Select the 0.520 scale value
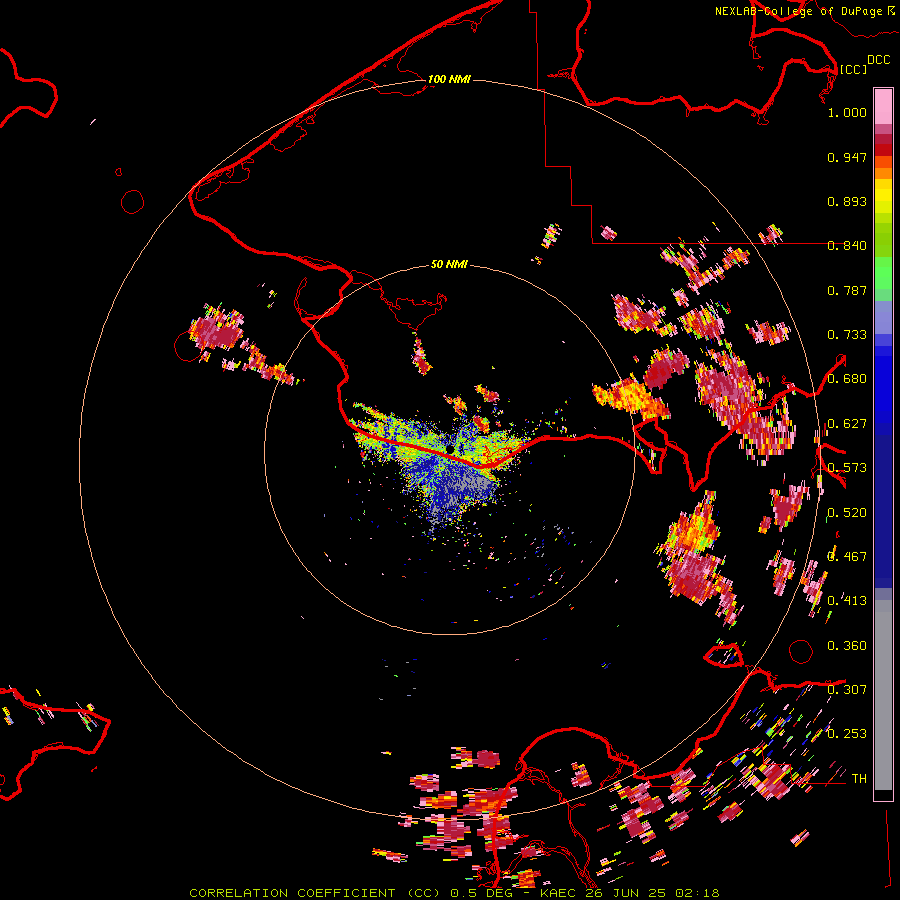Viewport: 900px width, 900px height. coord(847,513)
